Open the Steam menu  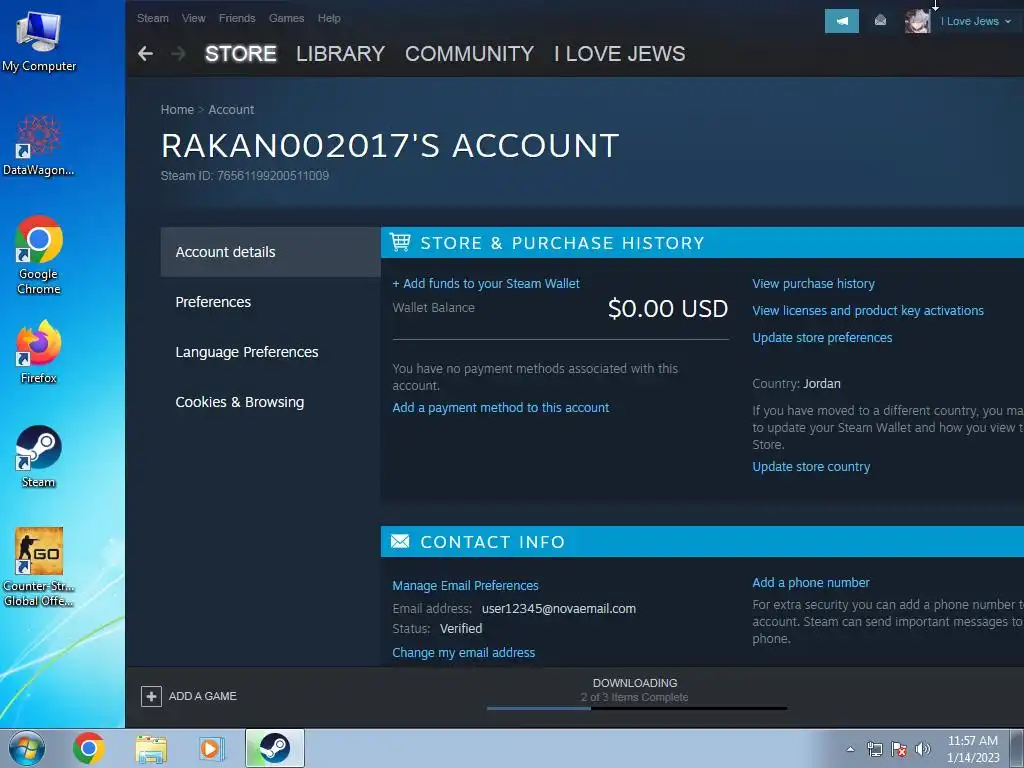pos(153,18)
